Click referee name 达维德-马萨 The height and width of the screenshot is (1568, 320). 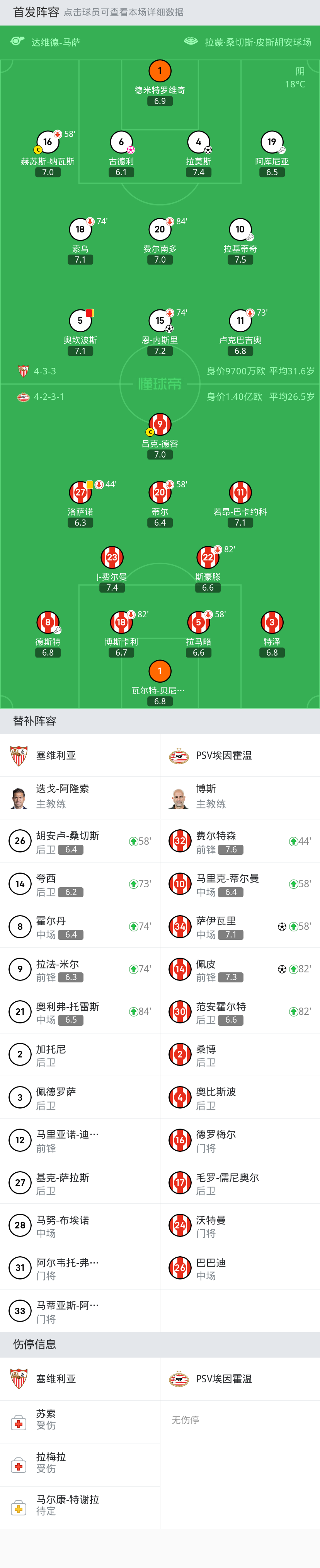click(56, 42)
